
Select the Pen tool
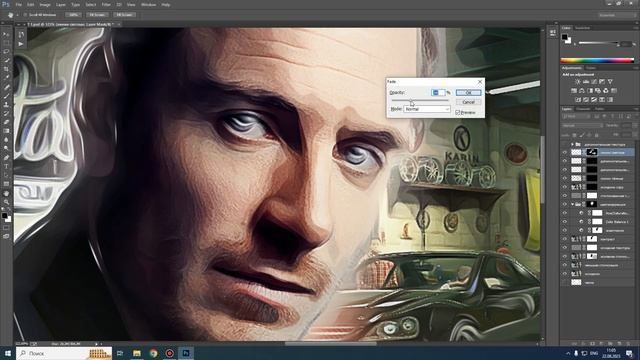(x=6, y=157)
